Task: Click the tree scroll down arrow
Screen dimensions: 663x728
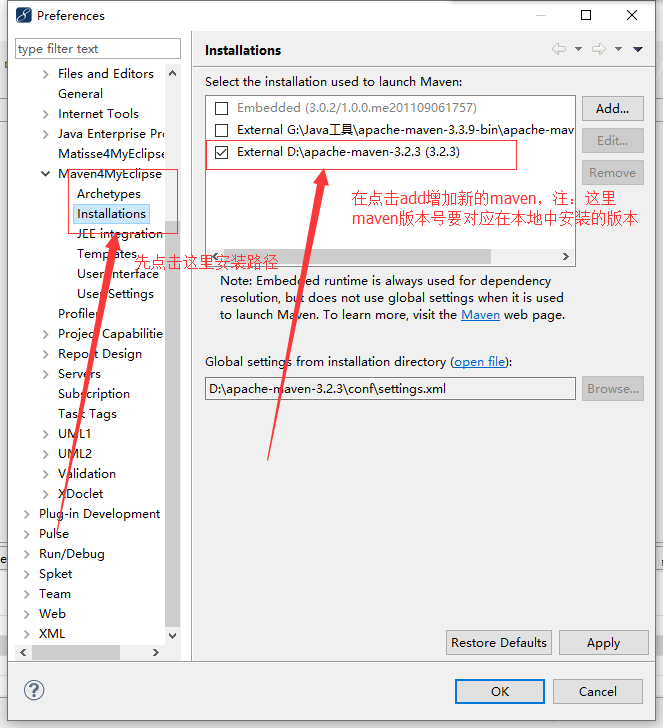Action: (x=172, y=635)
